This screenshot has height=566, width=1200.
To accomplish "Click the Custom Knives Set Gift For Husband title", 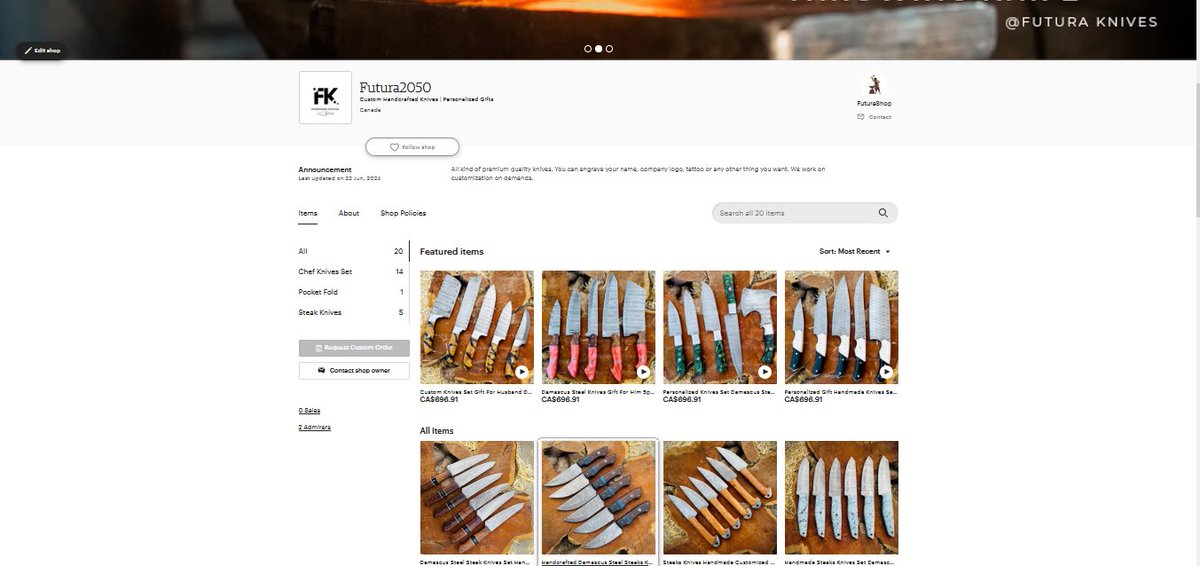I will point(477,392).
